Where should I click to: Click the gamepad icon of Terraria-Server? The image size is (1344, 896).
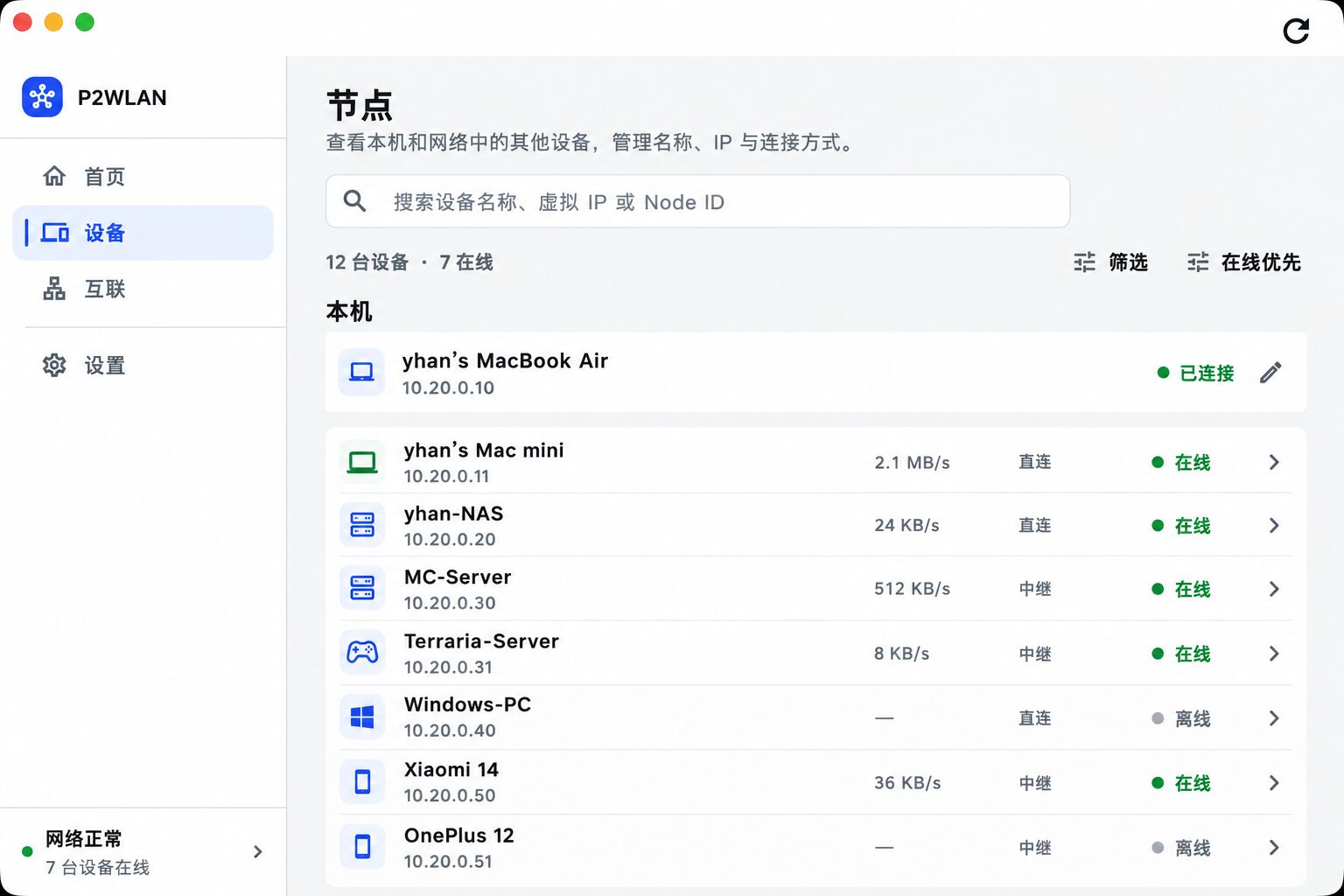click(x=362, y=653)
